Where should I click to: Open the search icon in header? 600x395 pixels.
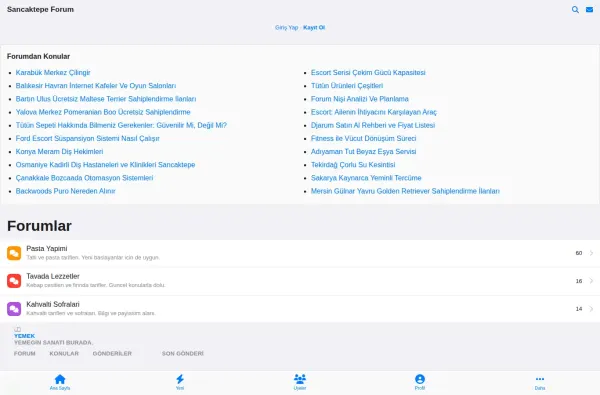click(575, 10)
